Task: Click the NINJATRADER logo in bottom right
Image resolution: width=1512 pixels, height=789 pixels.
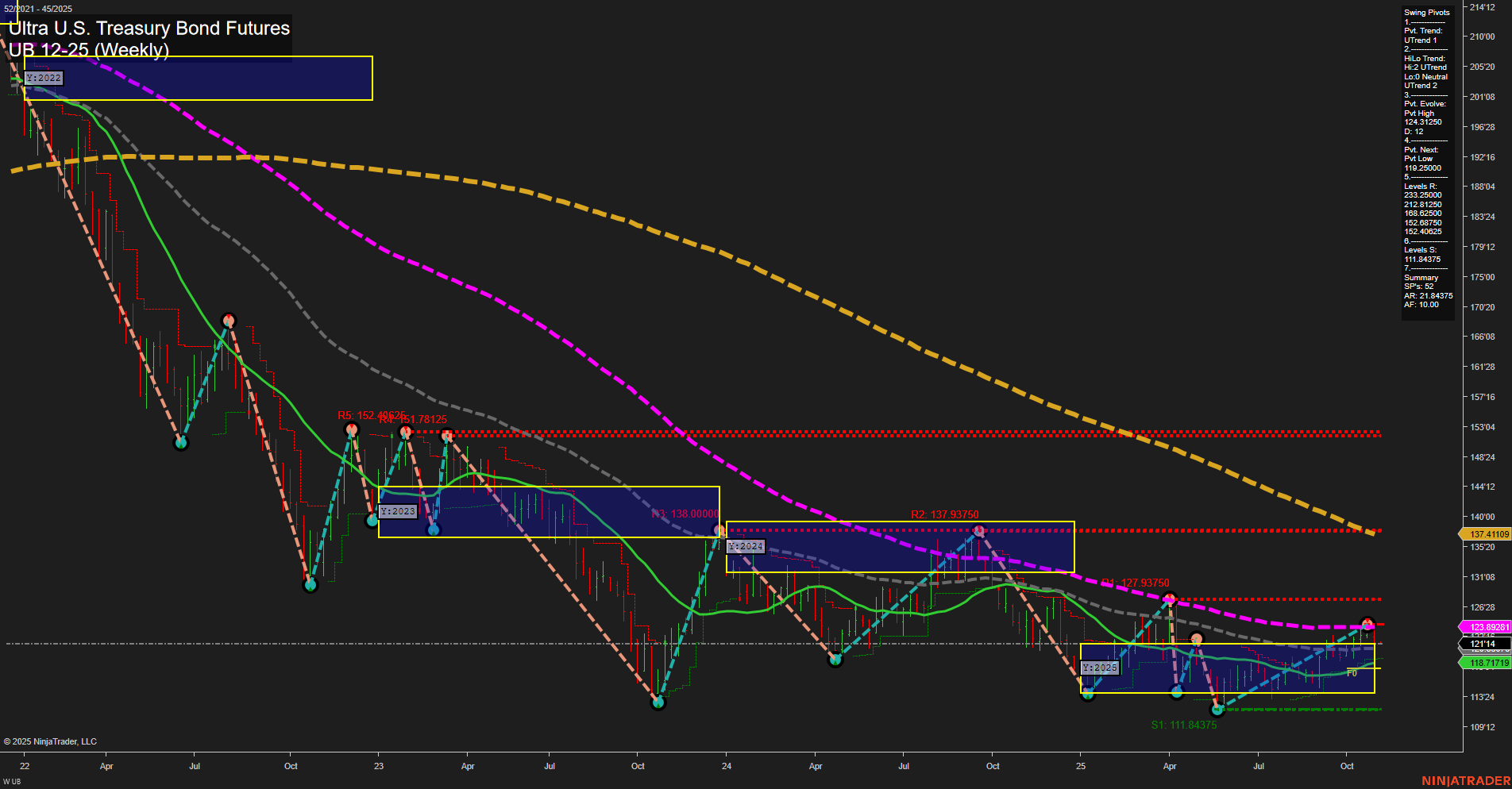Action: click(x=1465, y=779)
